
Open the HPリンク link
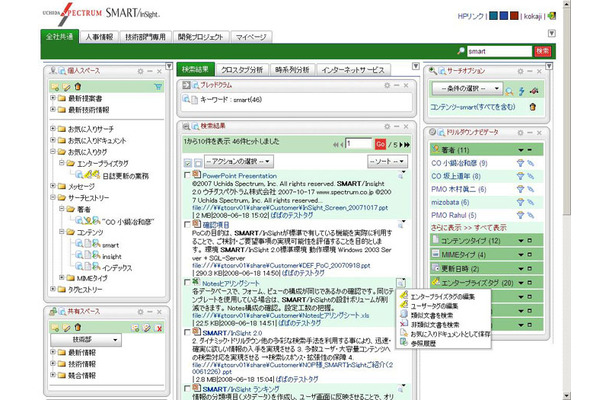[470, 16]
